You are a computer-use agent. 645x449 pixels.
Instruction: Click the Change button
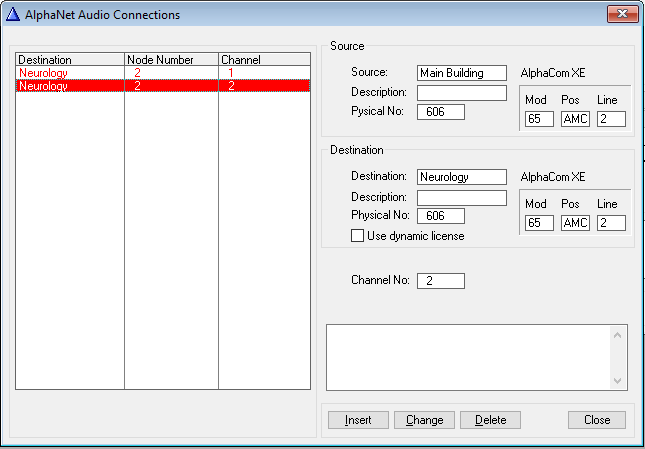tap(425, 420)
